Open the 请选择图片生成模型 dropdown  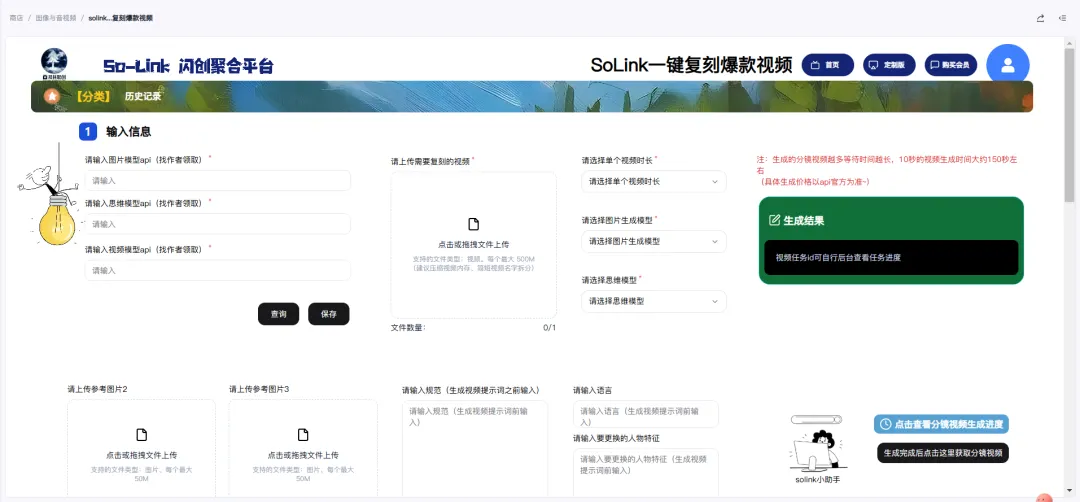click(654, 242)
